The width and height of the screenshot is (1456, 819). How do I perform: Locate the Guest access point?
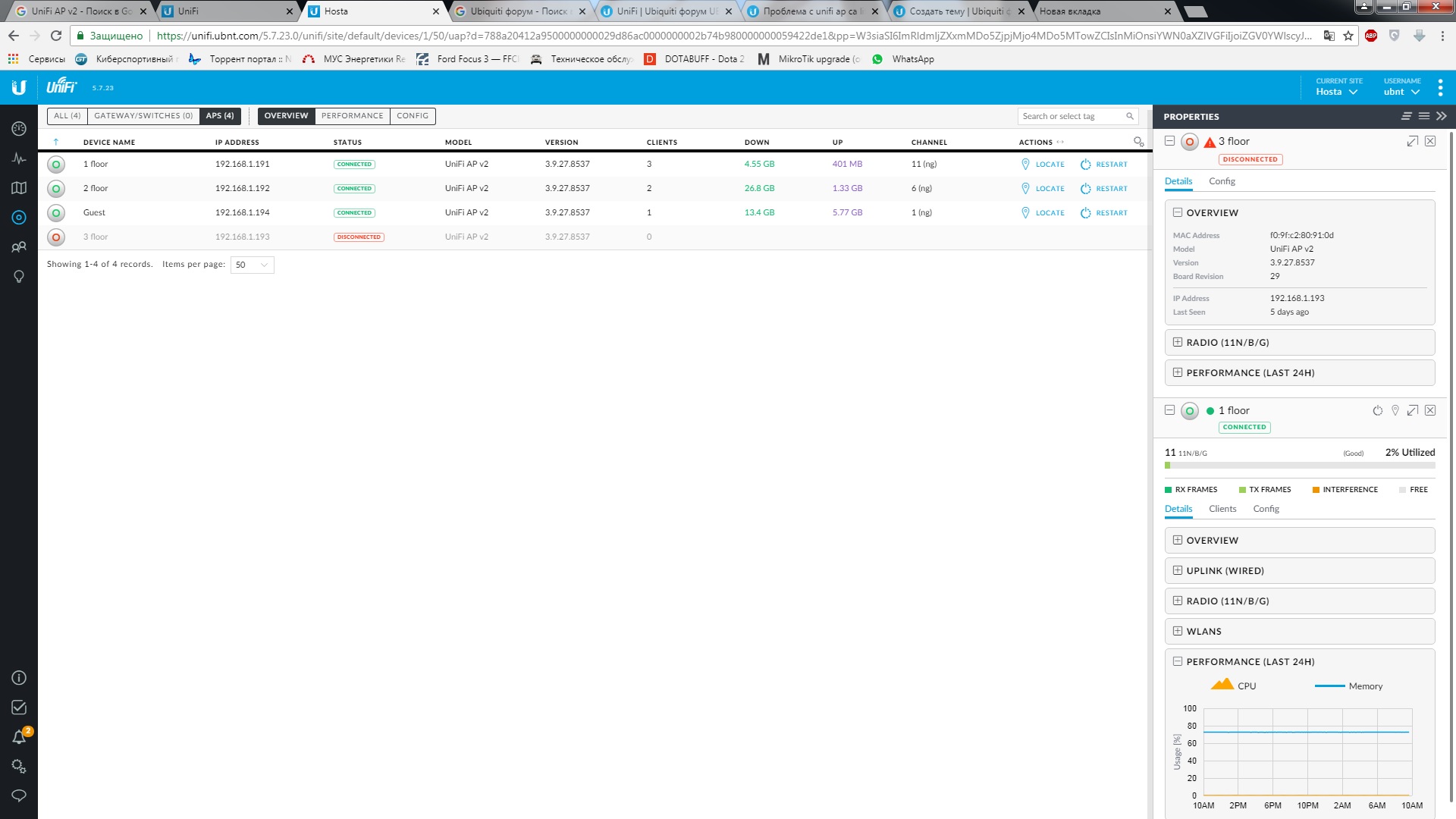tap(1043, 213)
